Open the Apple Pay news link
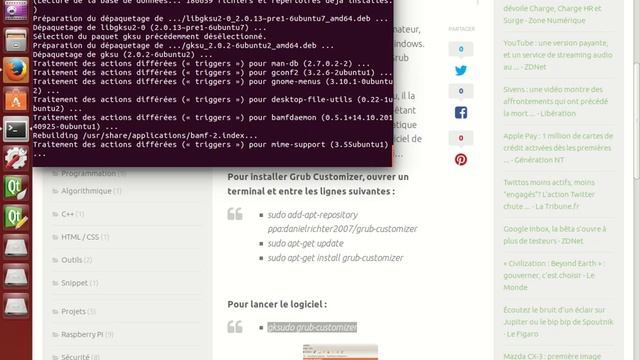 click(x=558, y=148)
